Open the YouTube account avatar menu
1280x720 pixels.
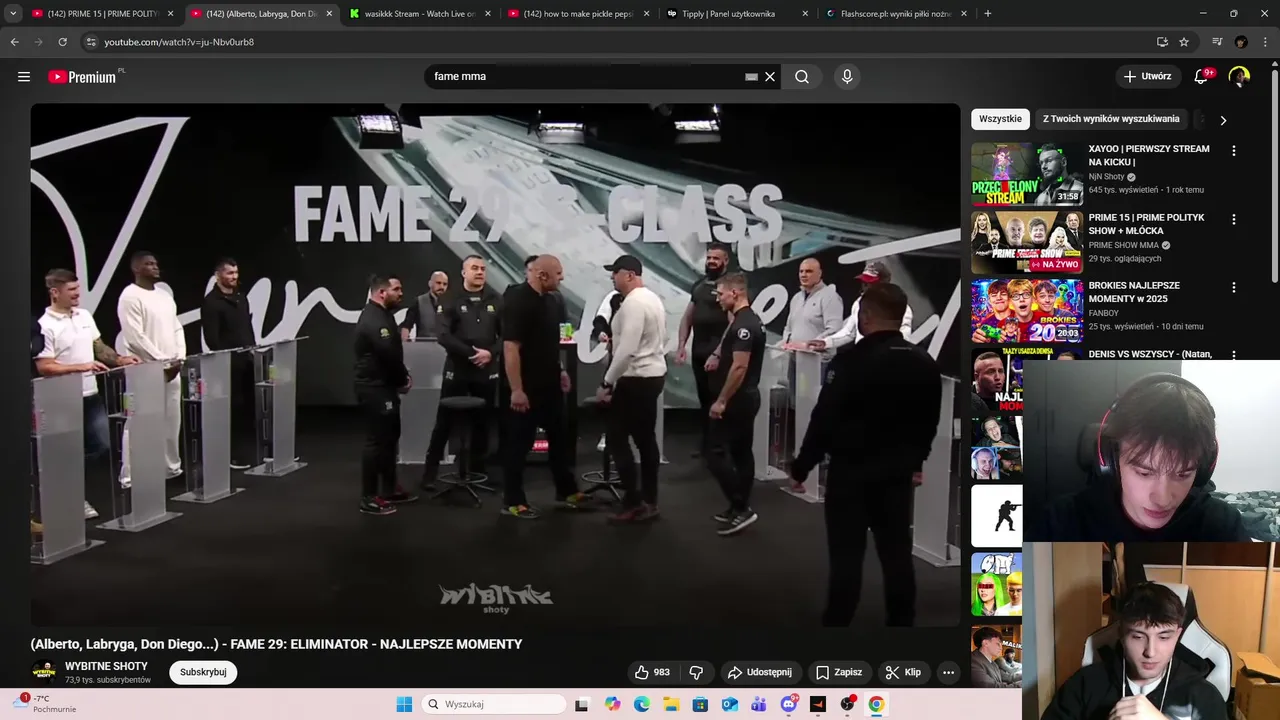coord(1239,76)
